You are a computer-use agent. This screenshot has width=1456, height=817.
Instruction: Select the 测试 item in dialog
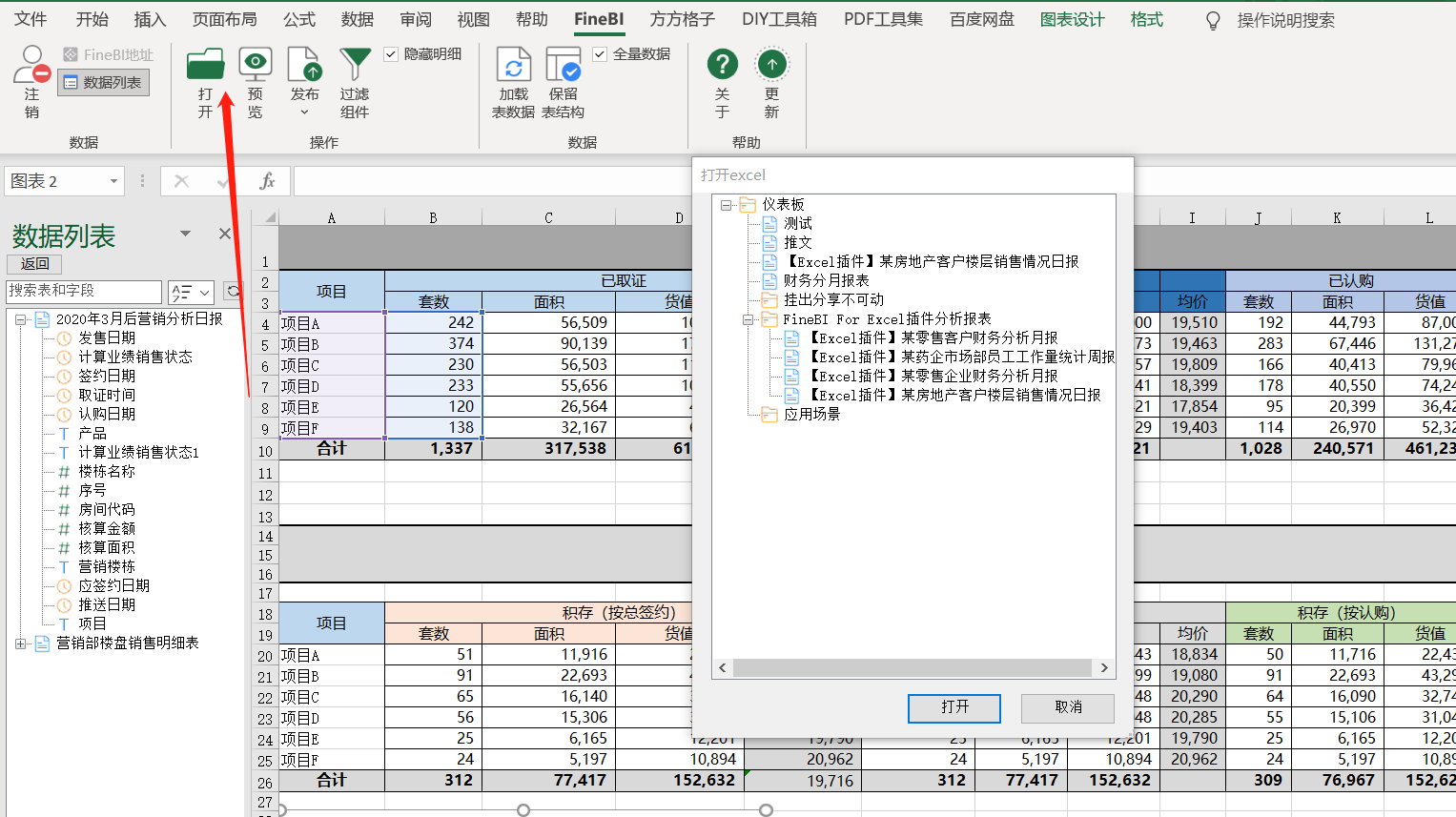(x=798, y=224)
